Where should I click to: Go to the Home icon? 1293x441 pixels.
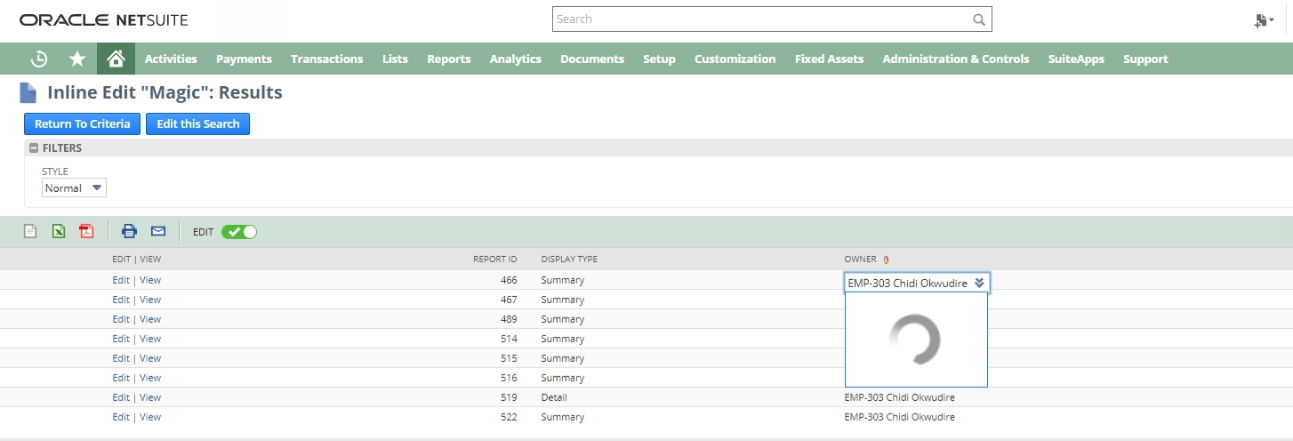click(x=116, y=59)
